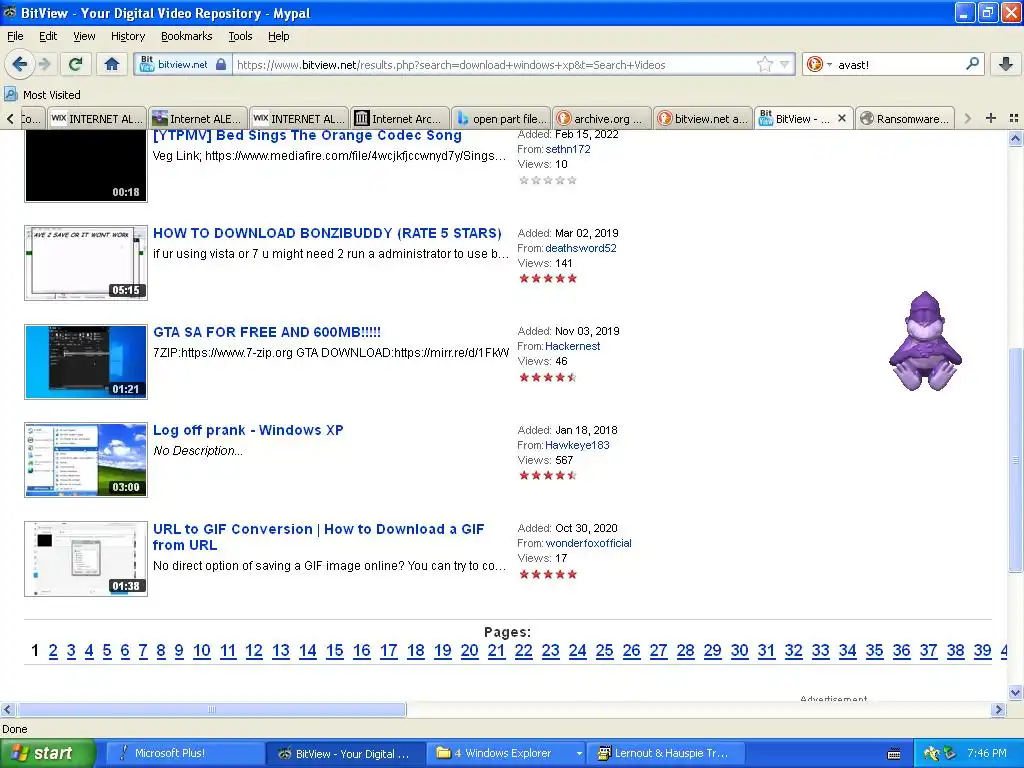
Task: Open the search engine selector dropdown
Action: [820, 64]
